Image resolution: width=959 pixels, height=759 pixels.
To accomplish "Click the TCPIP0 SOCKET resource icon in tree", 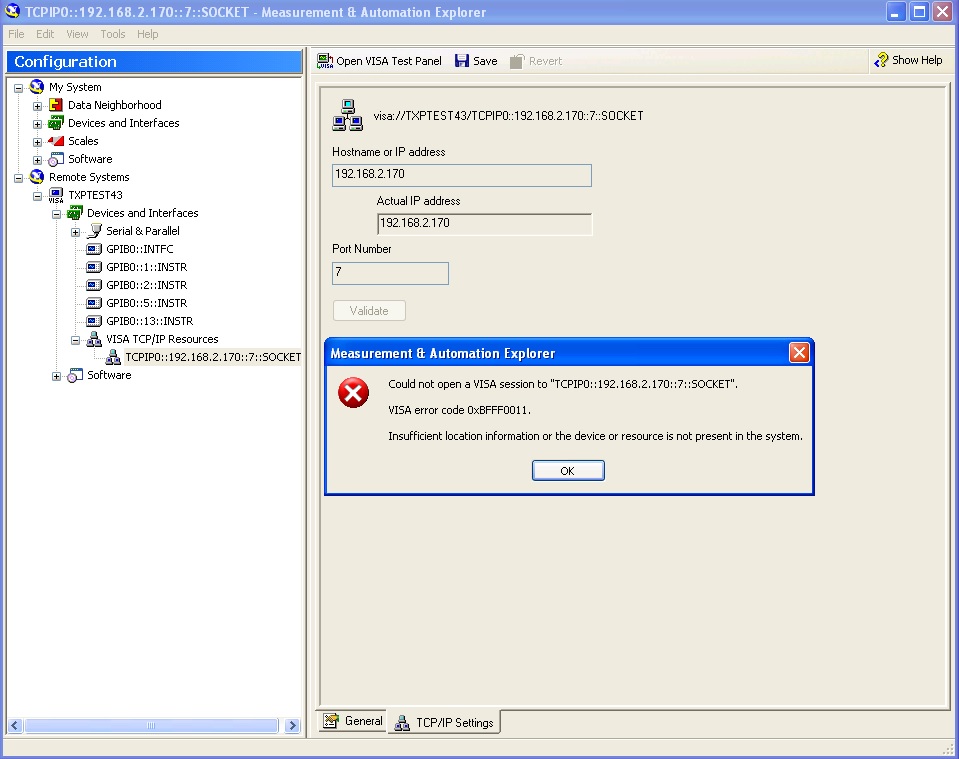I will [x=113, y=357].
